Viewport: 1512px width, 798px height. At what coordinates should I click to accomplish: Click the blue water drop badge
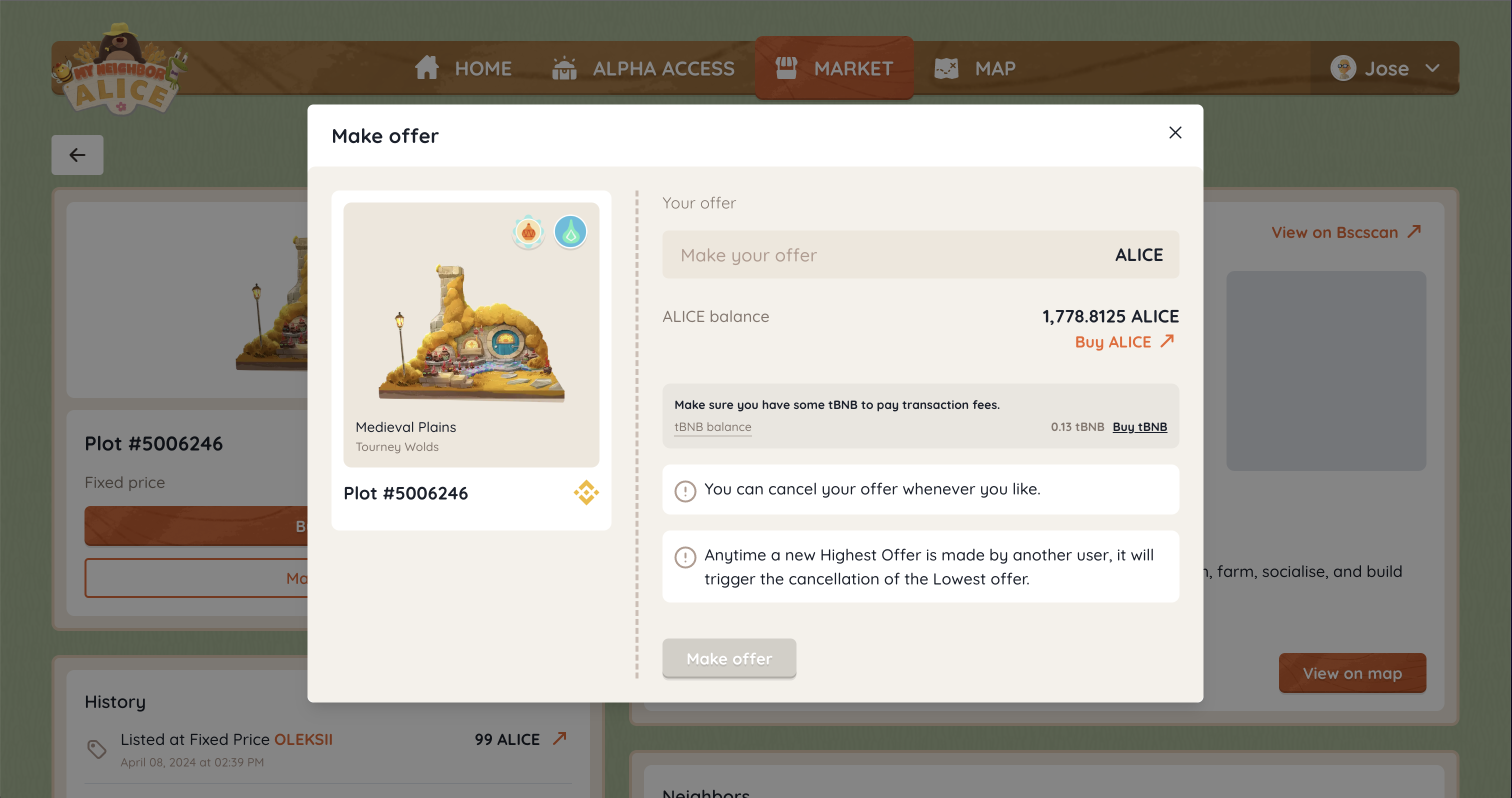coord(570,232)
